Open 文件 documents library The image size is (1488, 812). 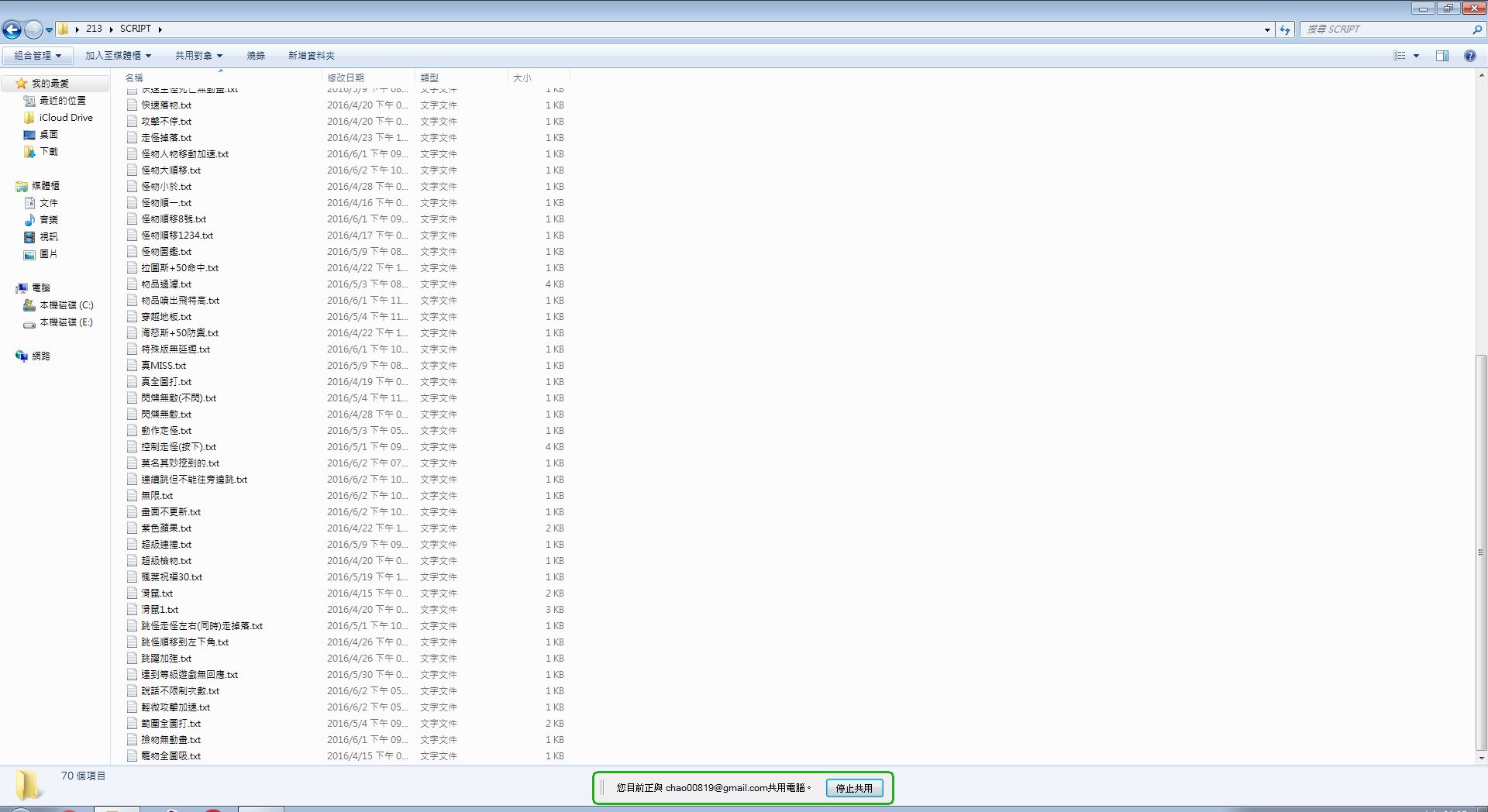[40, 203]
